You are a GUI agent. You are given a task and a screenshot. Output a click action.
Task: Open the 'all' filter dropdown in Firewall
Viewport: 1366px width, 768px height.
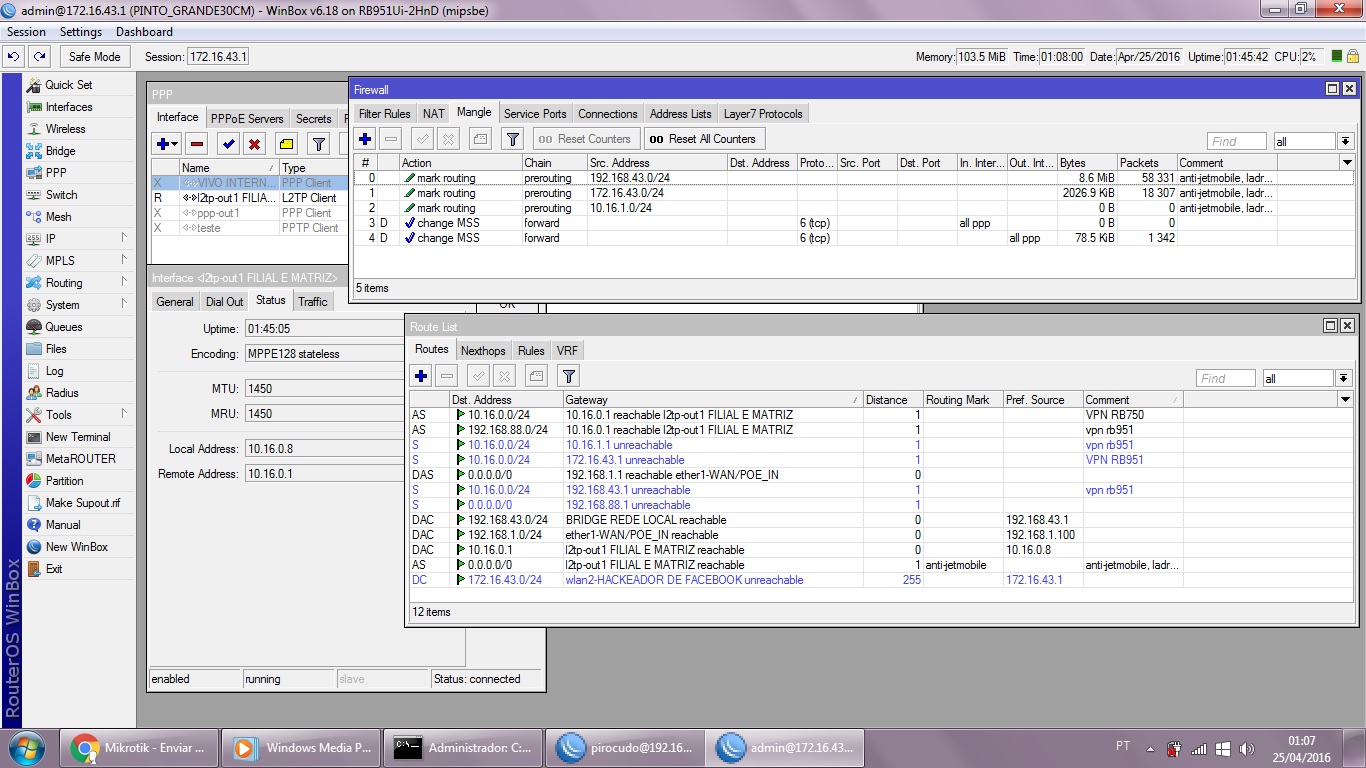(x=1344, y=142)
